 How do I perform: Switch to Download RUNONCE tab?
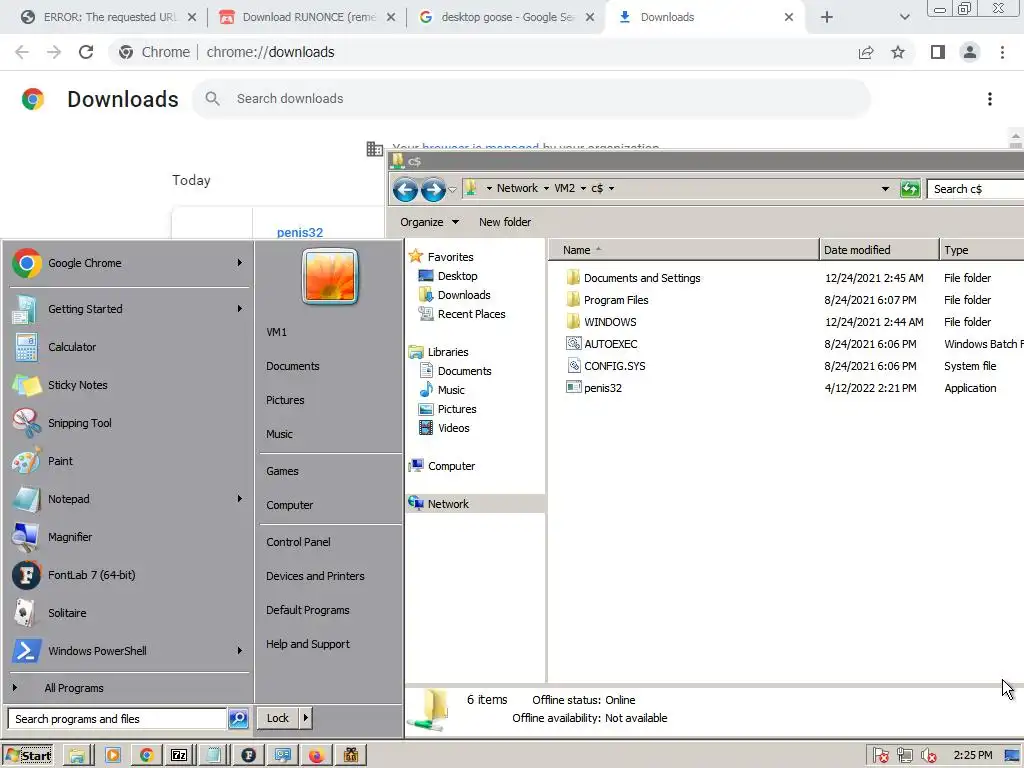[307, 17]
